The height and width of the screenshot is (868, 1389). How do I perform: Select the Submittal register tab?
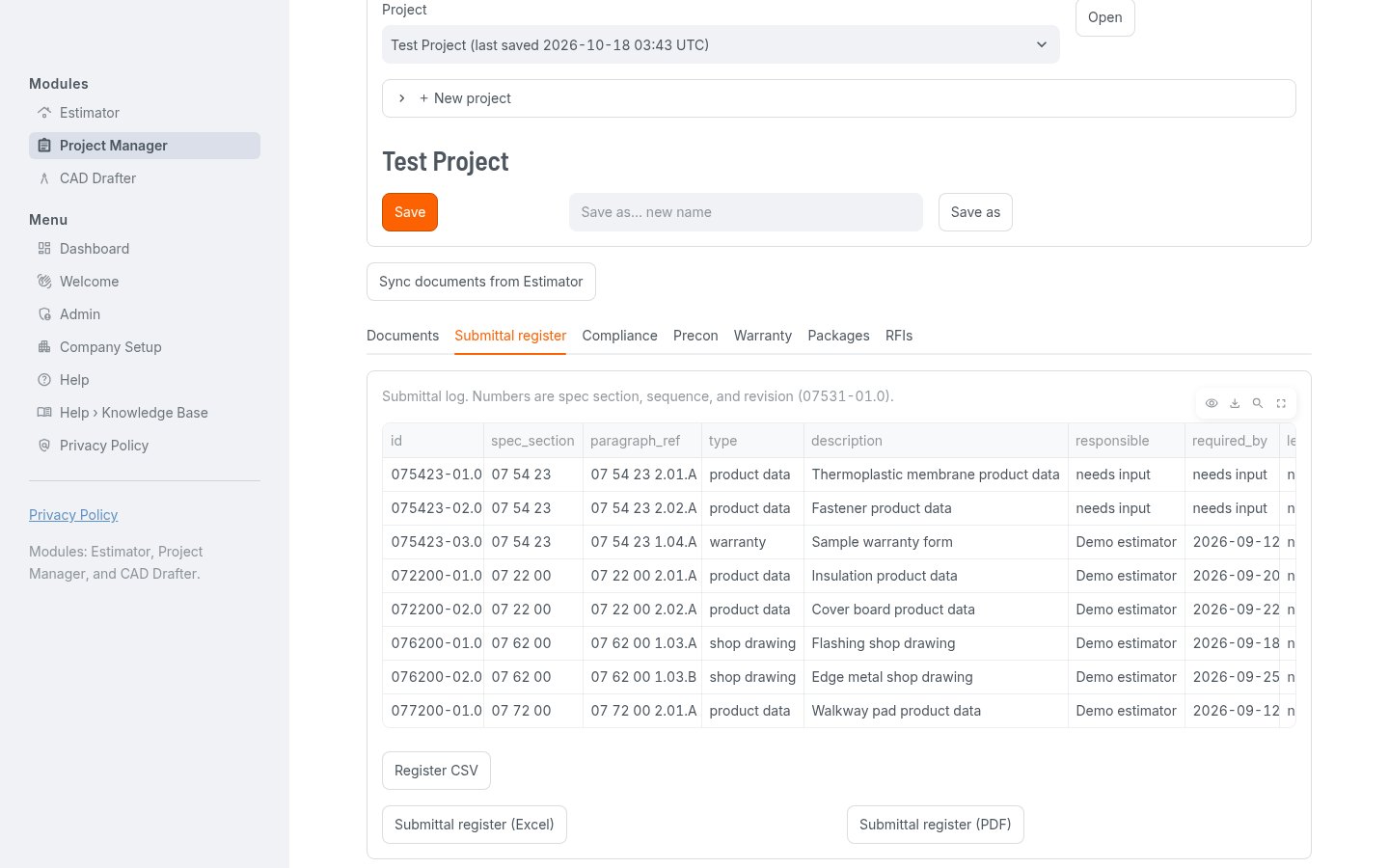point(510,336)
